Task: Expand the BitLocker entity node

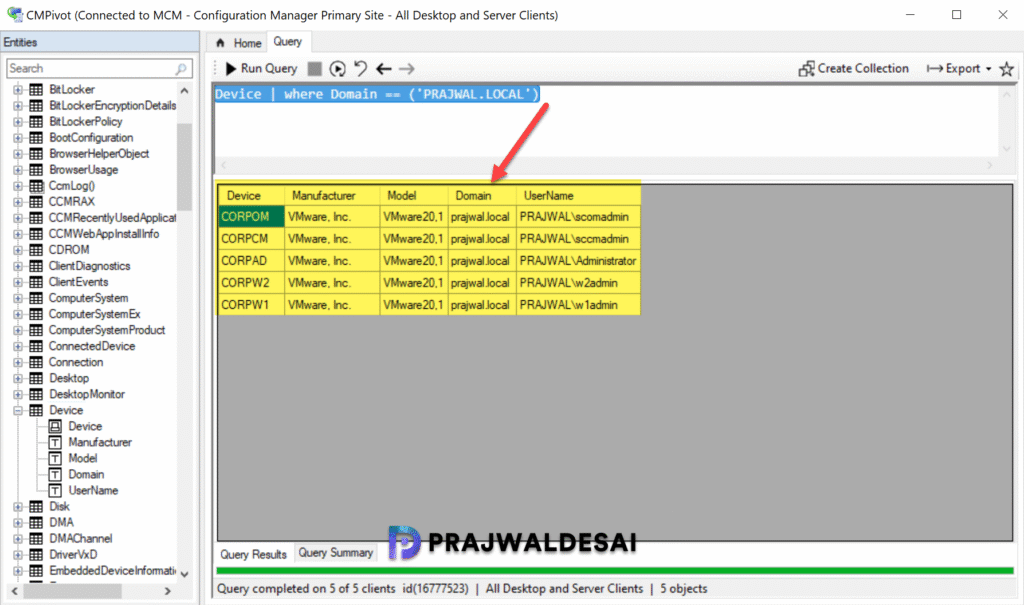Action: point(18,90)
